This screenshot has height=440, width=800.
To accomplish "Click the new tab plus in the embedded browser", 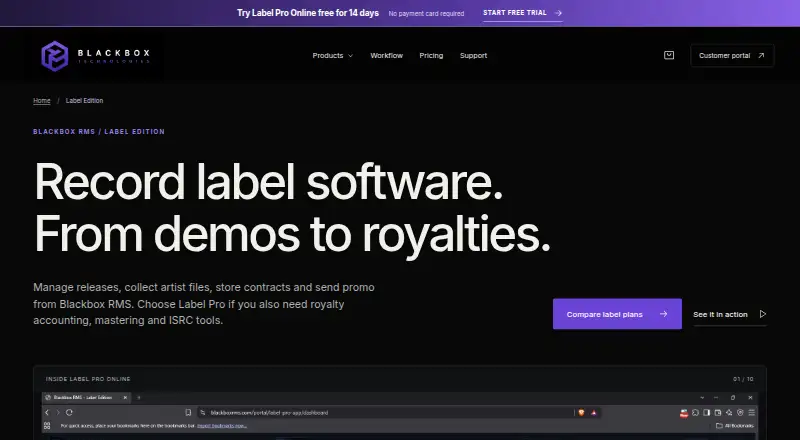I will 139,398.
